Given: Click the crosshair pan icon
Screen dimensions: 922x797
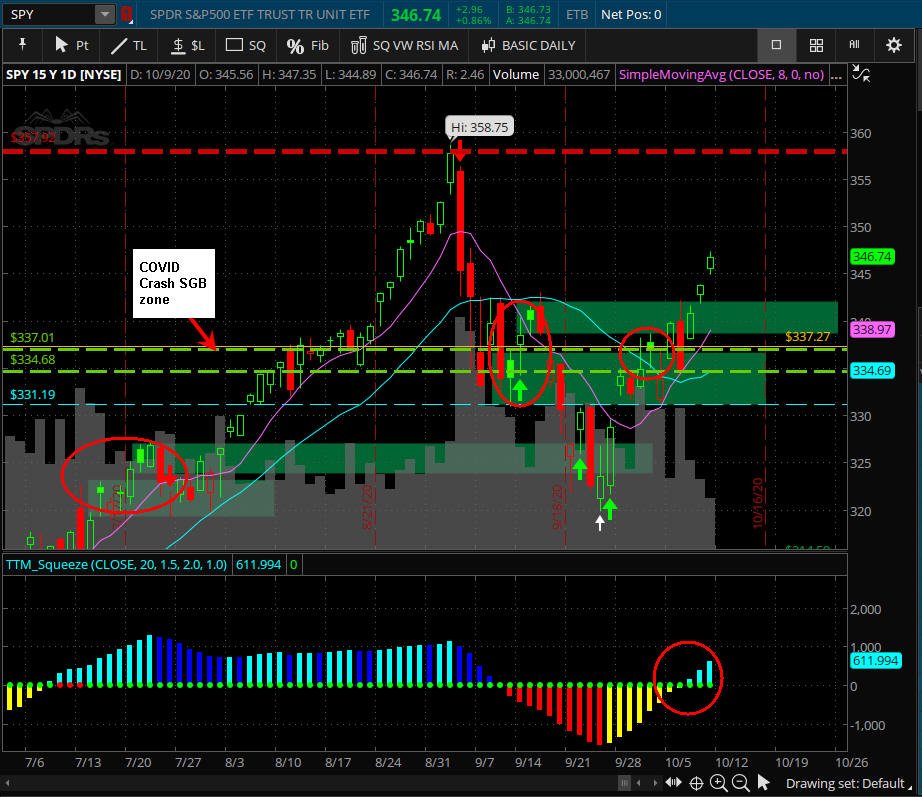Looking at the screenshot, I should [x=696, y=783].
